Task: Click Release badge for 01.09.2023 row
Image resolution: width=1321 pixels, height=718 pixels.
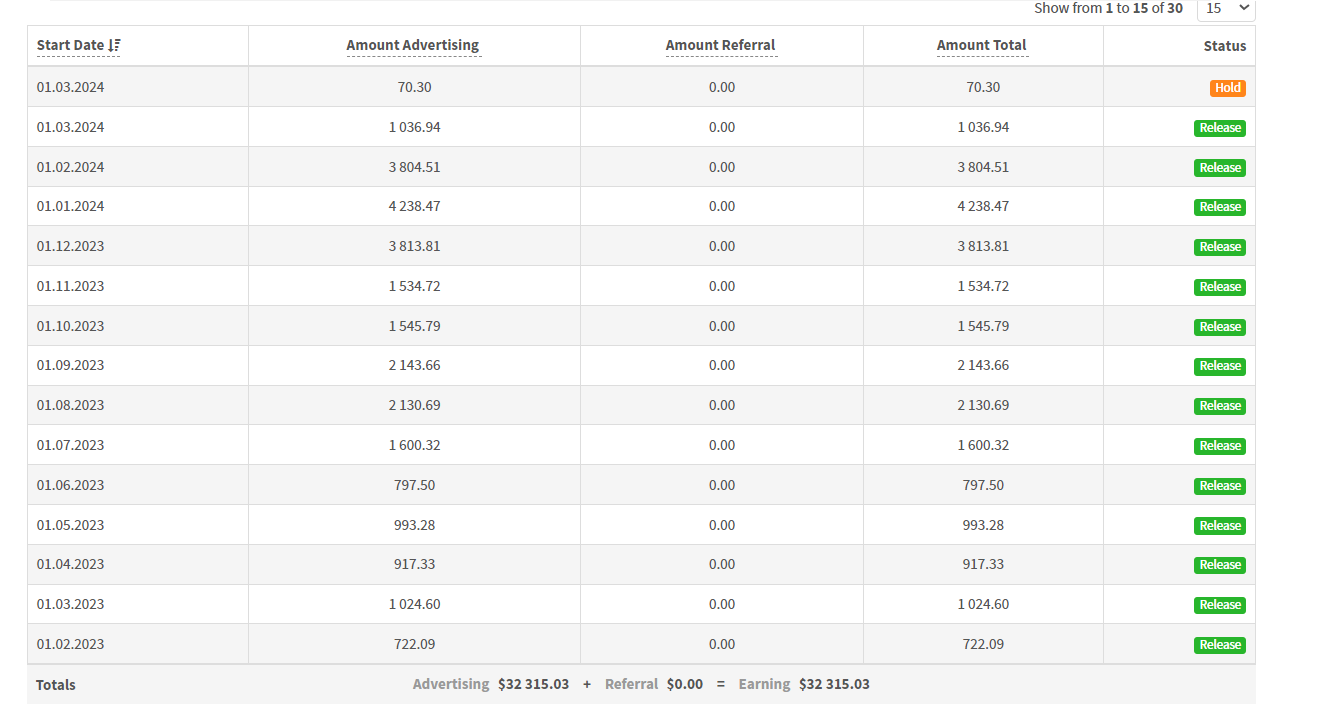Action: [1219, 366]
